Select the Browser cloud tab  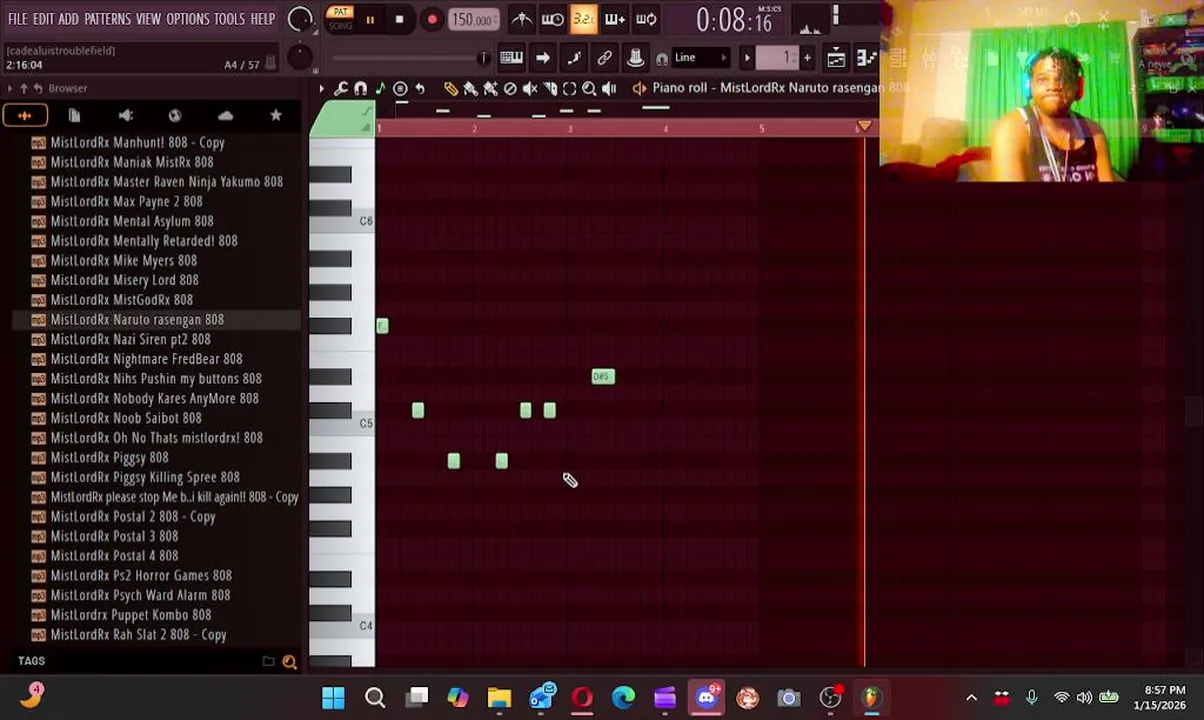tap(225, 116)
